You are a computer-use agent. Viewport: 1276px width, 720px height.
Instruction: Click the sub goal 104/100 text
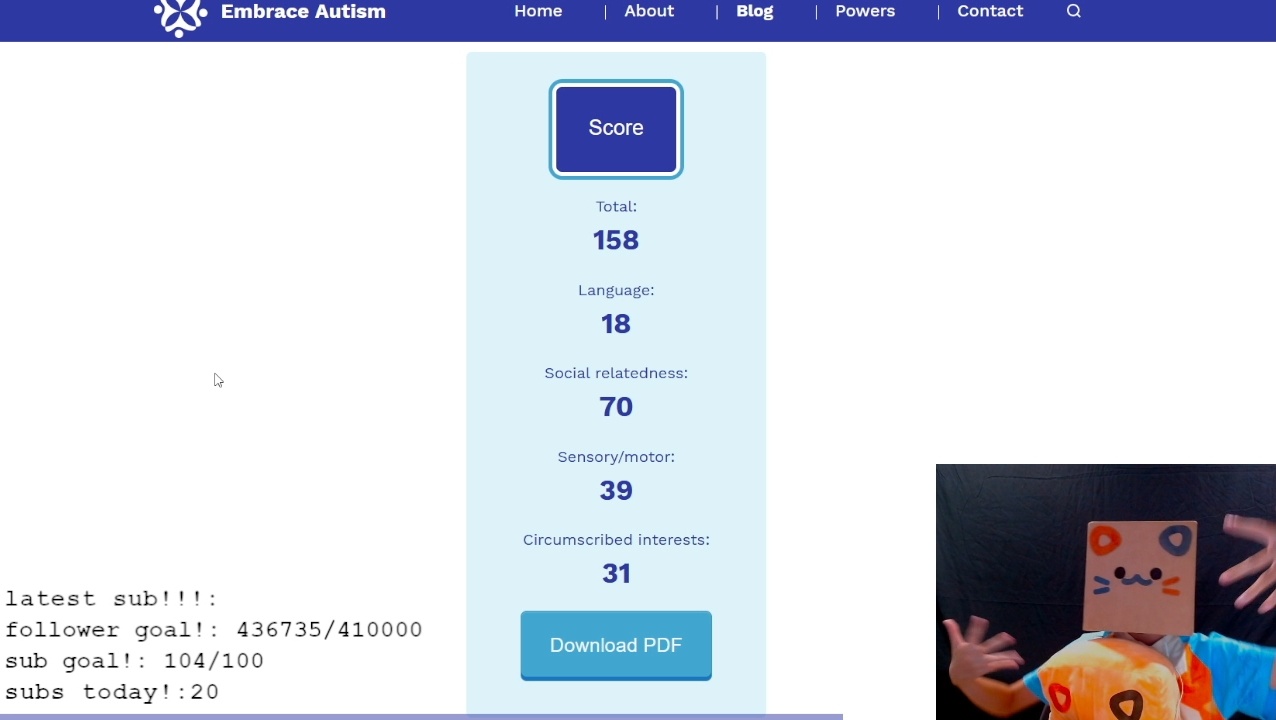coord(135,661)
